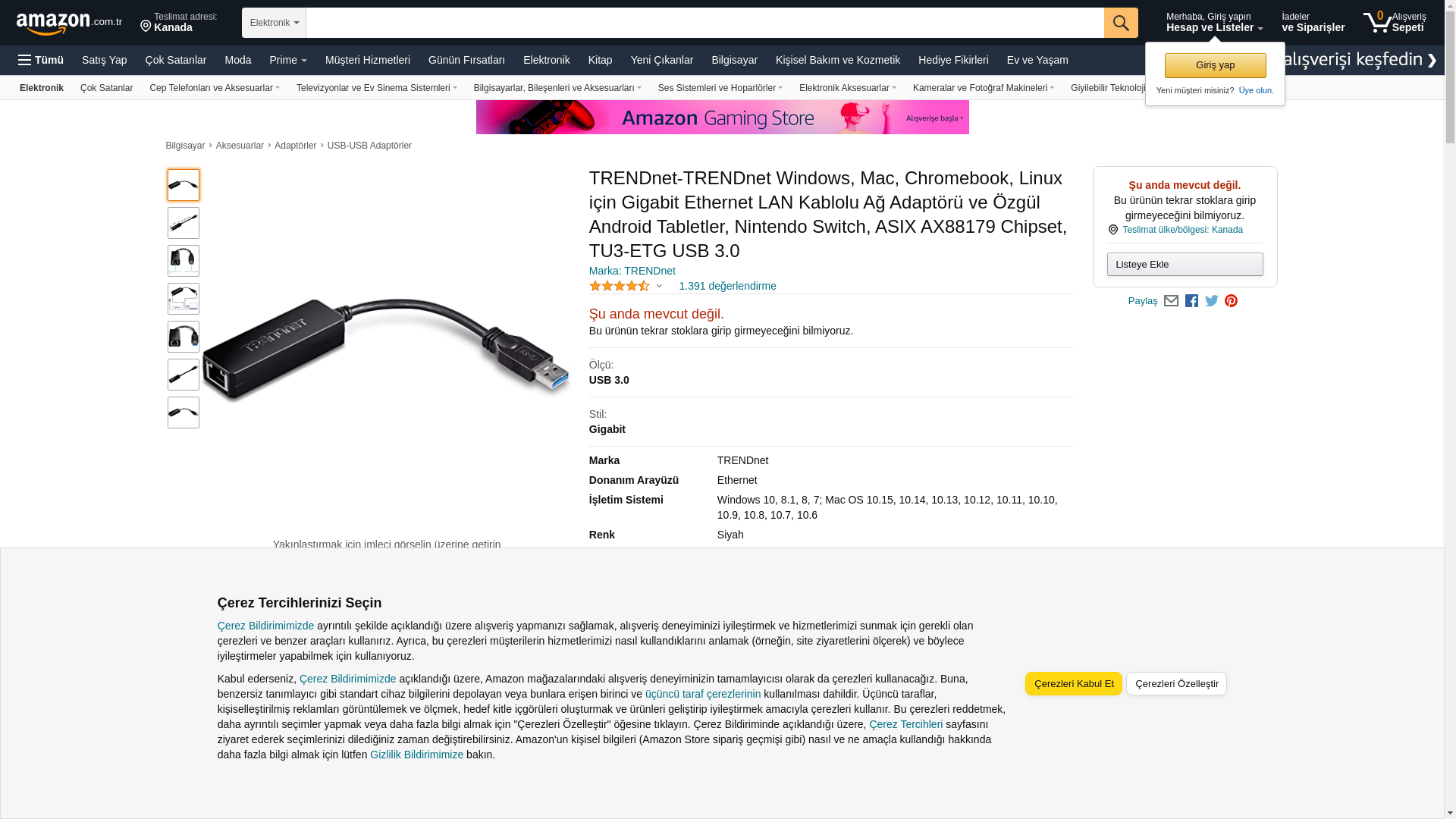Go to Amazon.com.tr home logo
The height and width of the screenshot is (819, 1456).
coord(69,23)
